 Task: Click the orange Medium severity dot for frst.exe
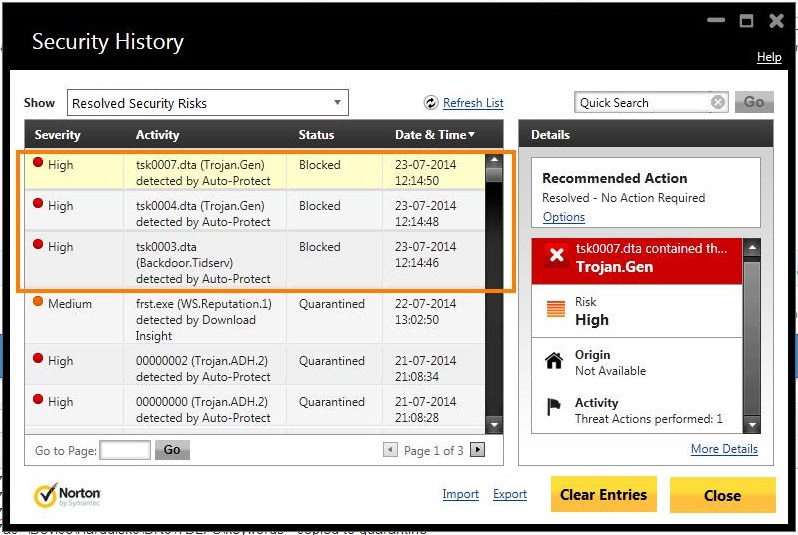[x=38, y=301]
